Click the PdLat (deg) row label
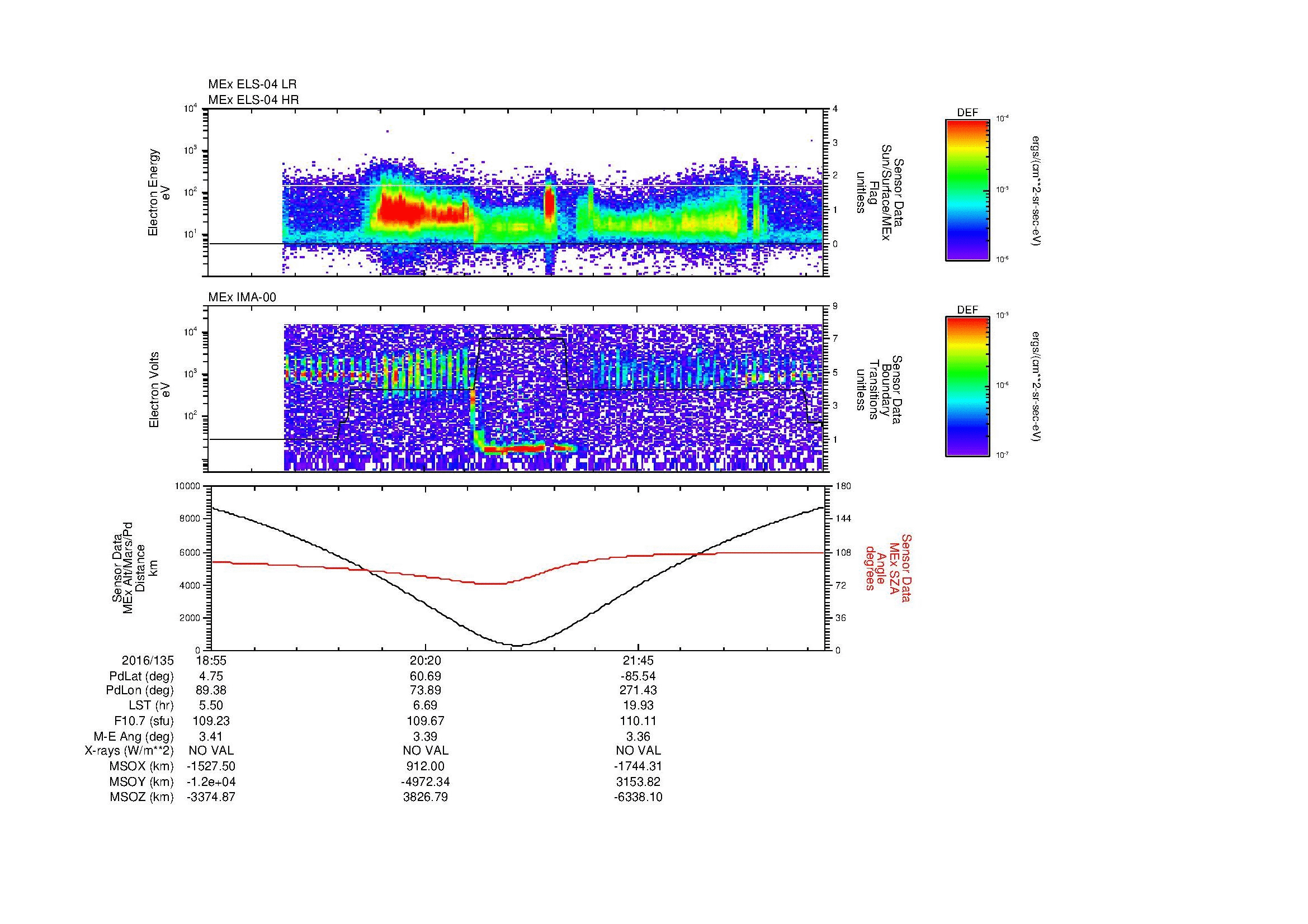 click(x=141, y=676)
